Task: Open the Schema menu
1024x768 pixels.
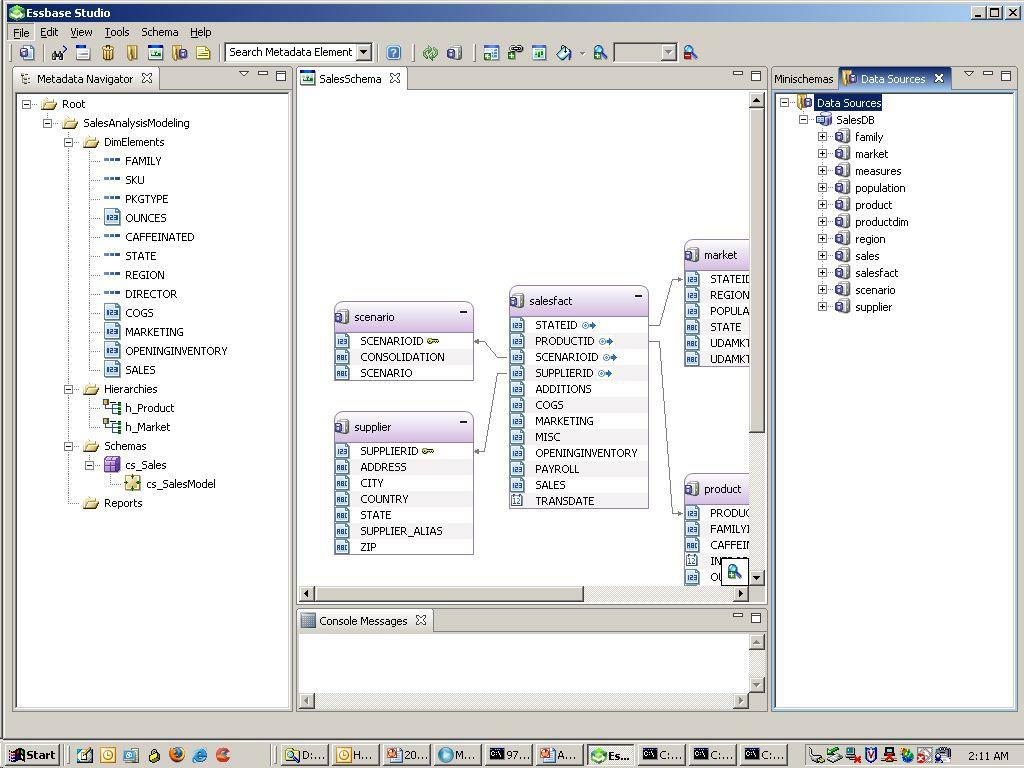Action: click(159, 32)
